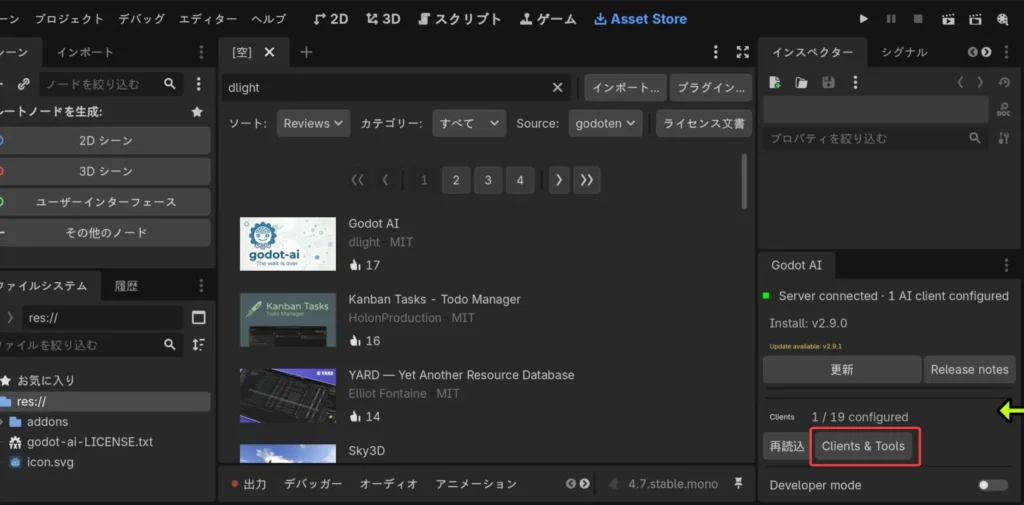This screenshot has width=1024, height=505.
Task: Click the link node icon in scene dock
Action: coord(24,84)
